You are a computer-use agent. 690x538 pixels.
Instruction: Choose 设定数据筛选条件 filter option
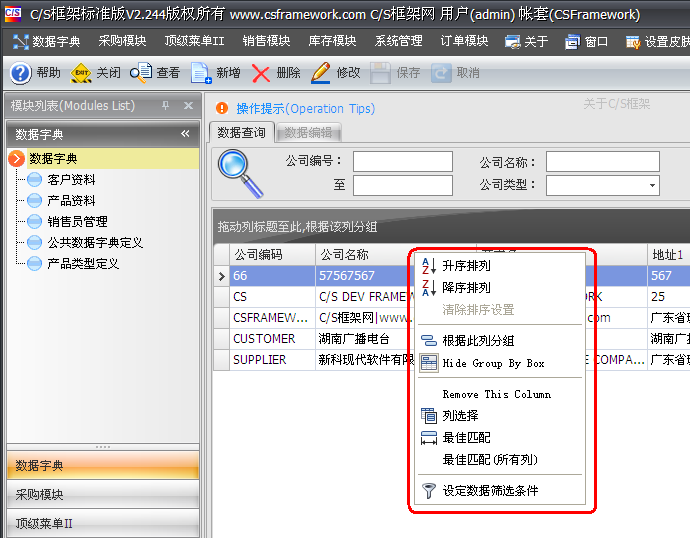(x=490, y=491)
